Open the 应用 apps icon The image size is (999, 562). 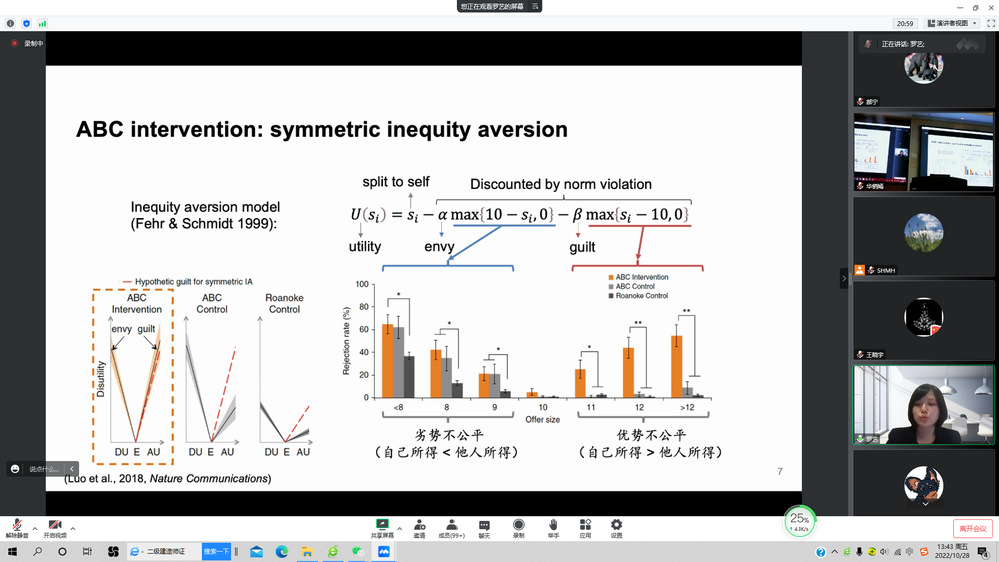click(x=585, y=527)
